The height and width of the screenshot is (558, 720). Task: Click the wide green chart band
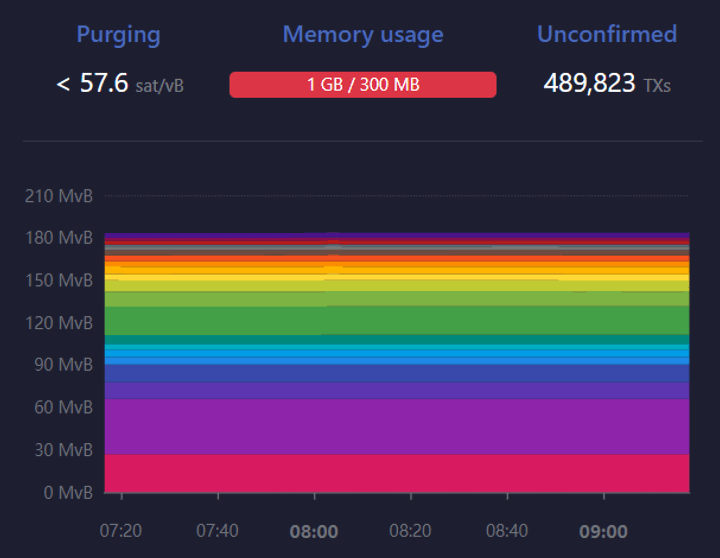click(x=397, y=321)
